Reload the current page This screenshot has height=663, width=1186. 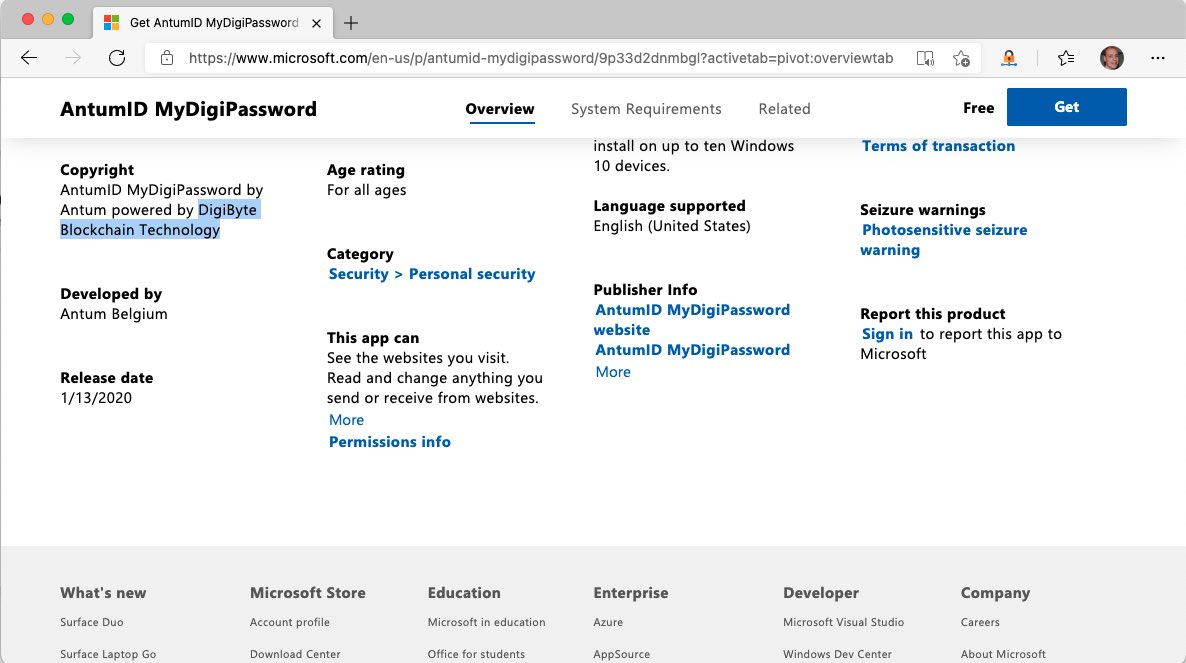point(116,58)
